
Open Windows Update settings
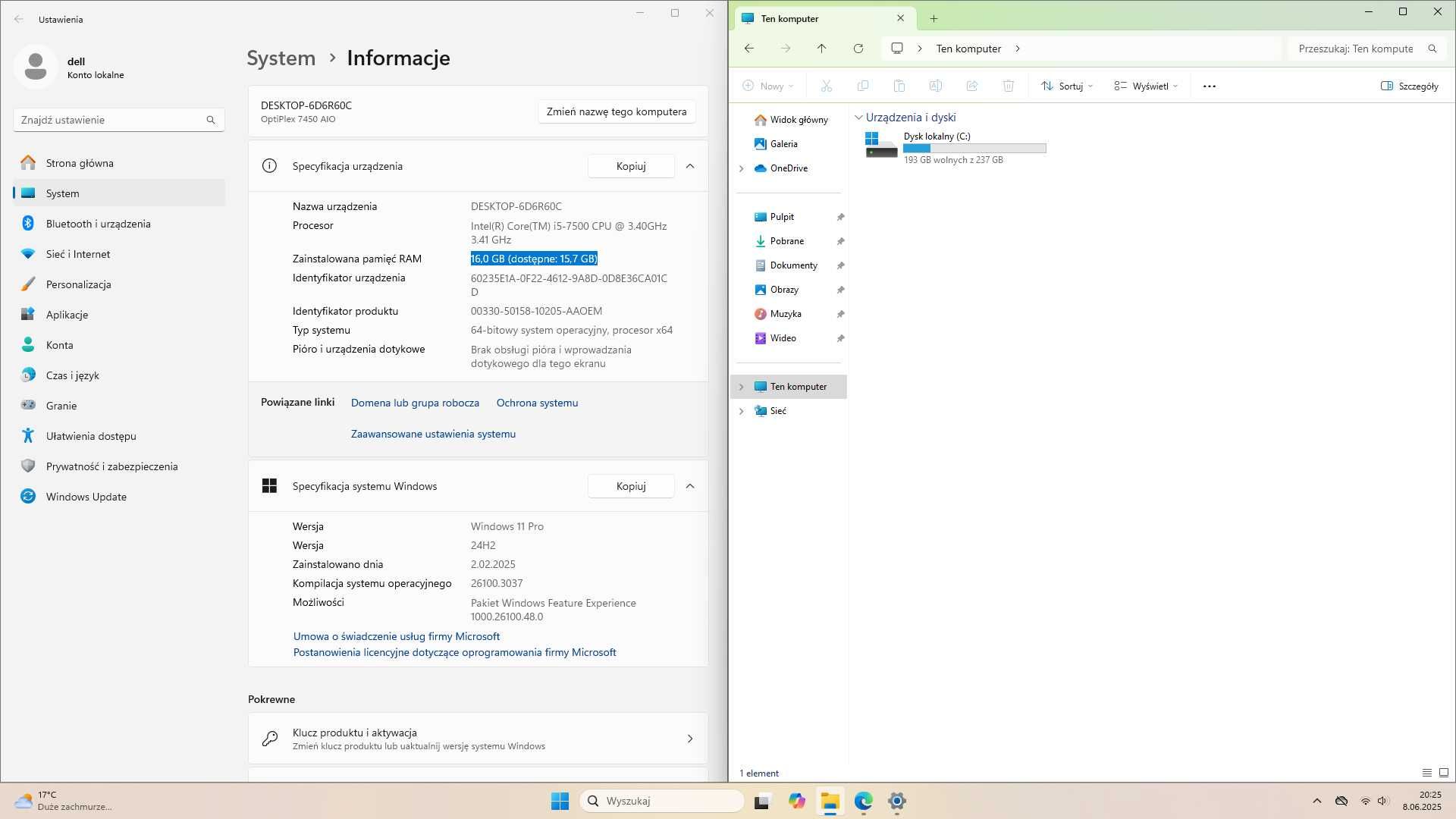[119, 497]
